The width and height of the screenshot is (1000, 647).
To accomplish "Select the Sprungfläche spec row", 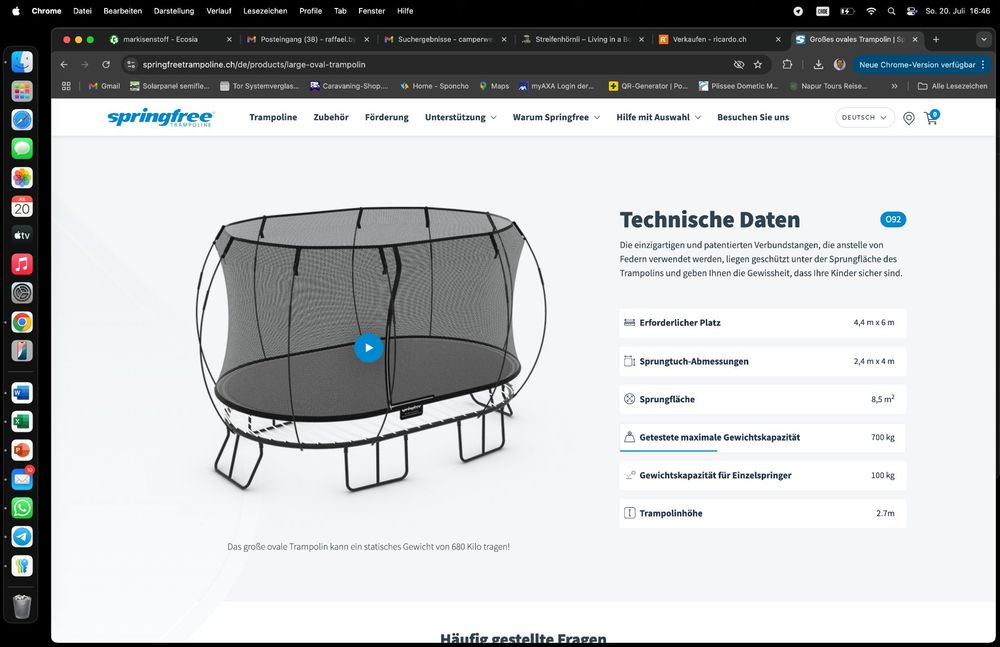I will click(x=762, y=399).
